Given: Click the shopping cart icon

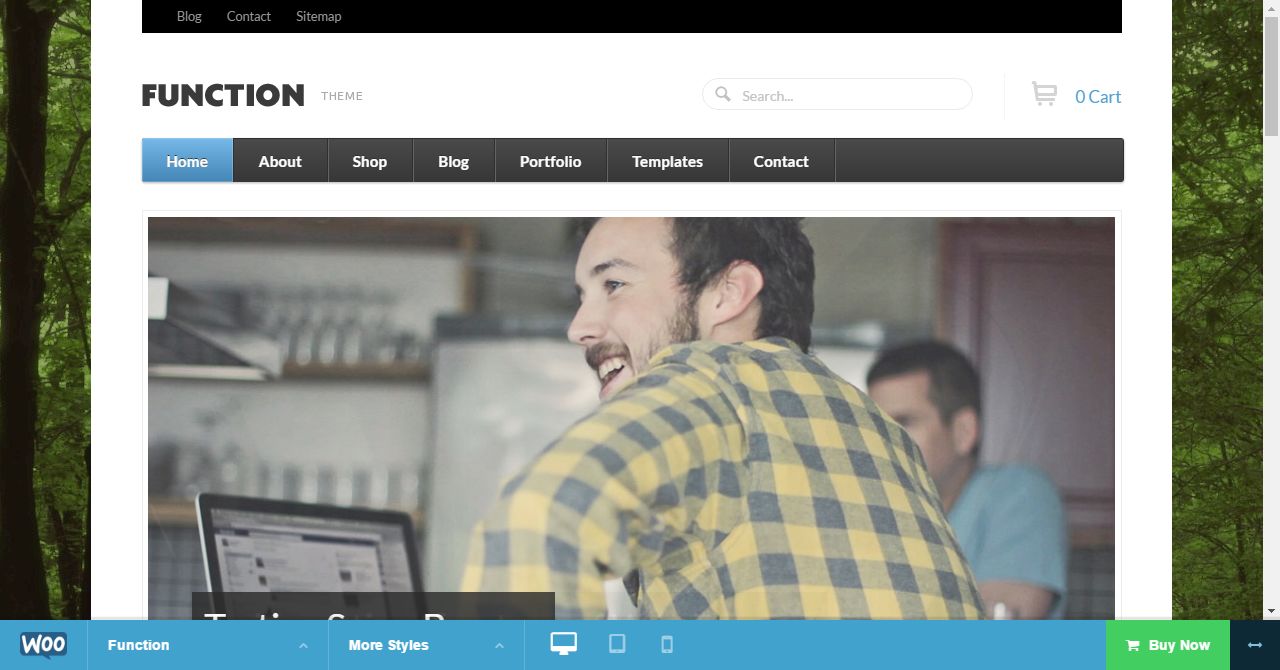Looking at the screenshot, I should click(1044, 95).
